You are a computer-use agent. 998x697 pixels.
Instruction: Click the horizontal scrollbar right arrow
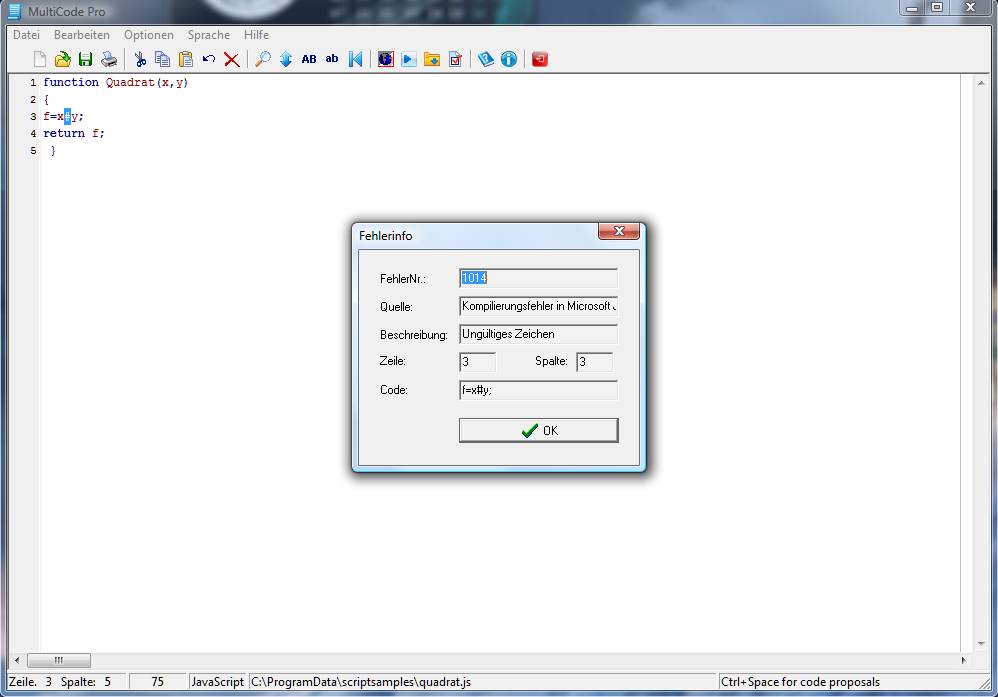click(963, 660)
